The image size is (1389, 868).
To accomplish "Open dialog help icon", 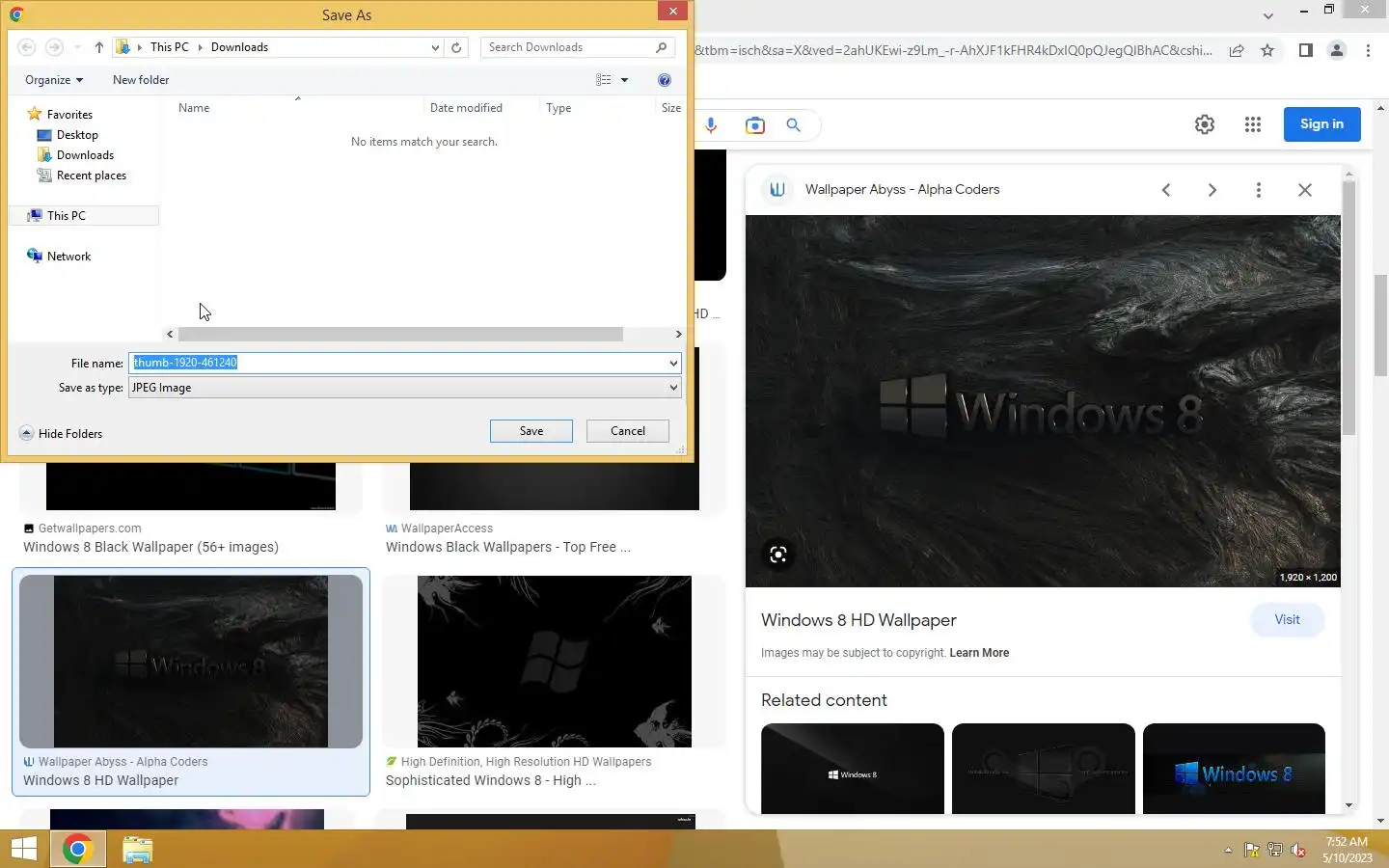I will click(664, 80).
